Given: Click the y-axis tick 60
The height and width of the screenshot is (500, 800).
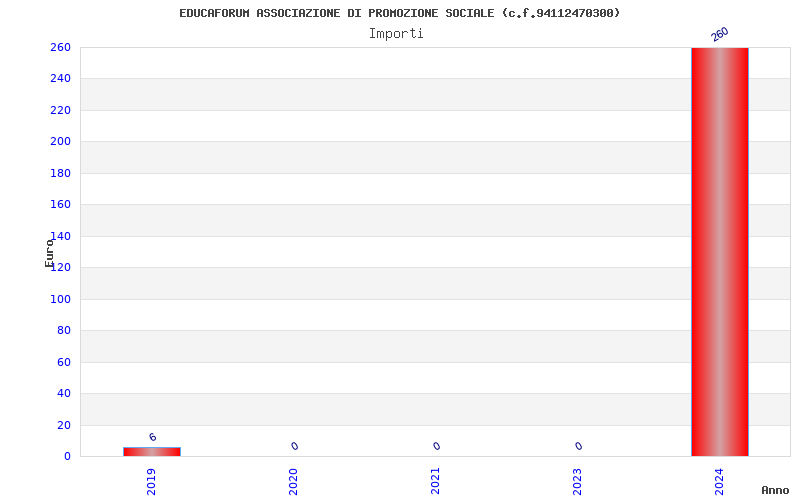Looking at the screenshot, I should [64, 363].
